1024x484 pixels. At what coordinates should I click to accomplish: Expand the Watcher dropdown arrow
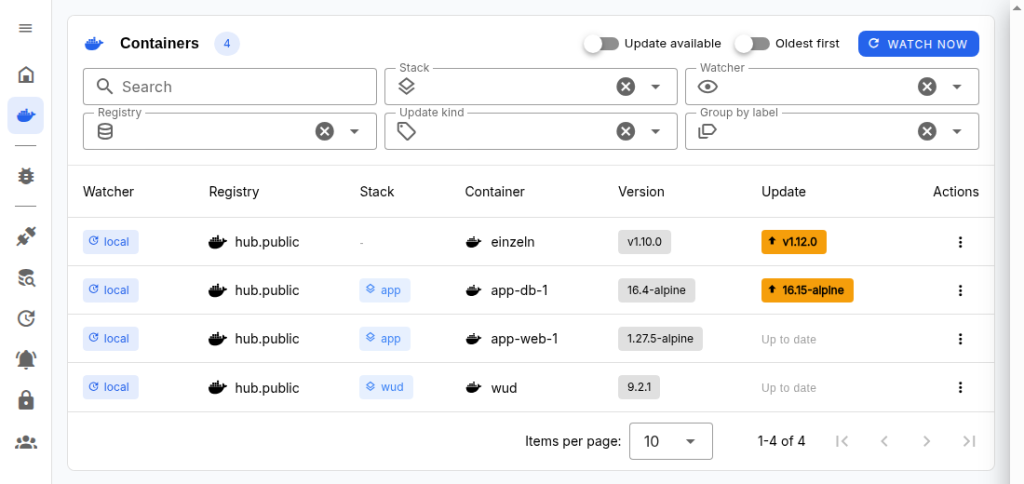click(957, 87)
